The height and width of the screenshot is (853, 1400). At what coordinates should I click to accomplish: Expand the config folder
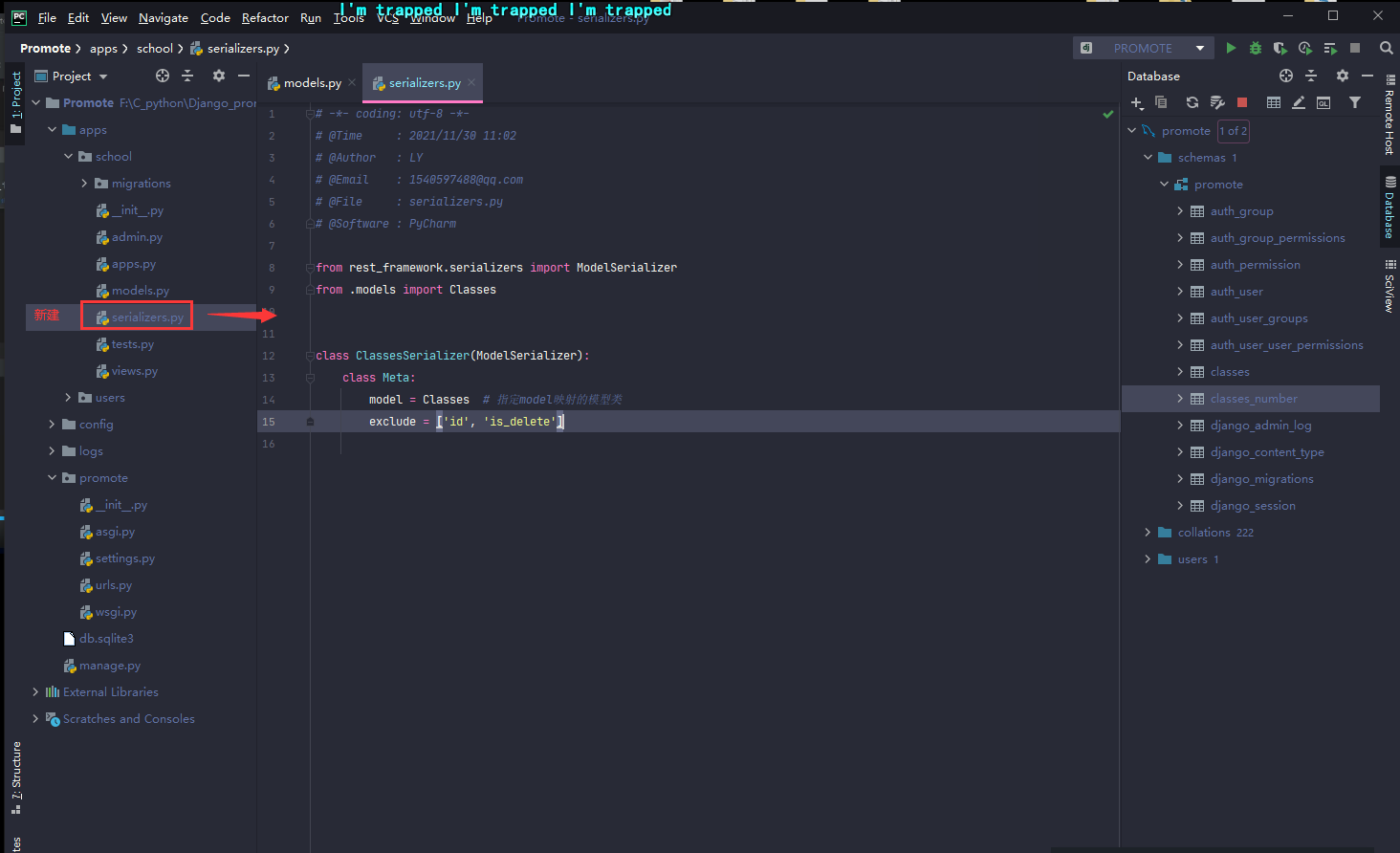coord(53,424)
